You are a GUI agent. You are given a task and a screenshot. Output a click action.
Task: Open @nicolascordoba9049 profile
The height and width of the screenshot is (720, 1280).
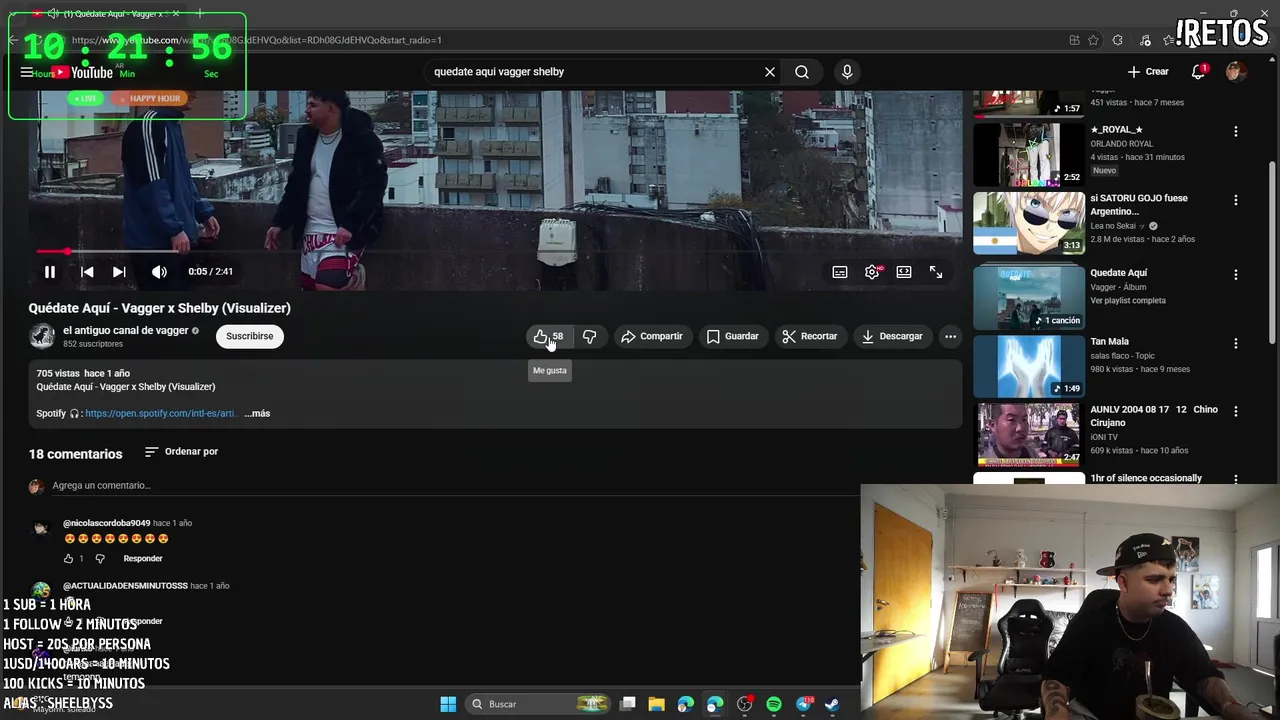[106, 523]
